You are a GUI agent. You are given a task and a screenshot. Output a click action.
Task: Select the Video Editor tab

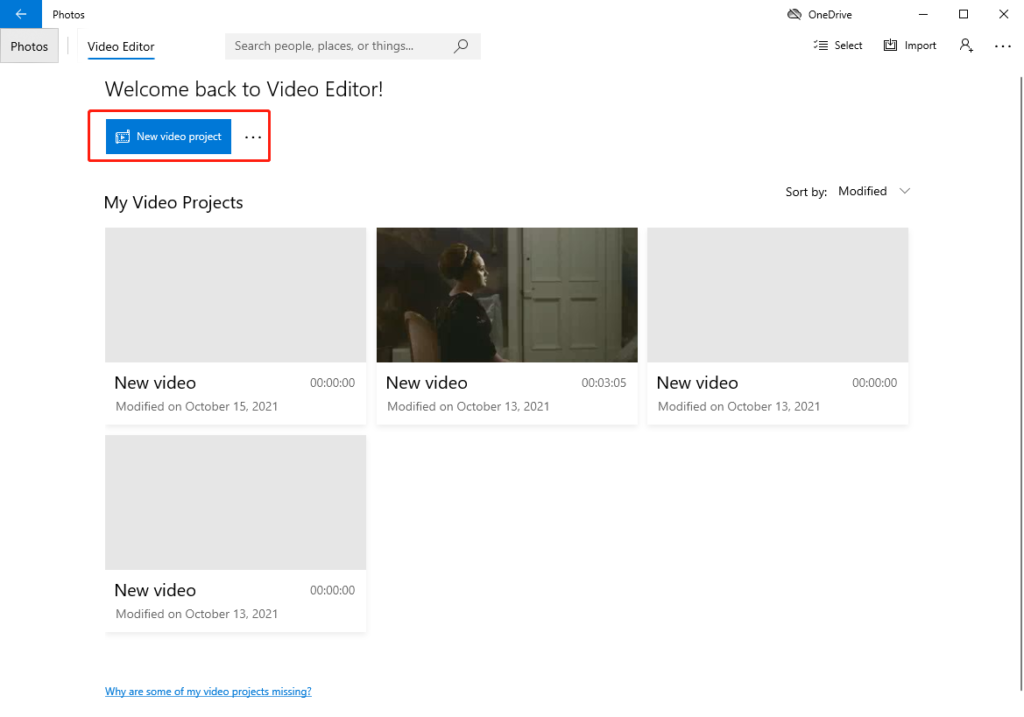pos(120,46)
